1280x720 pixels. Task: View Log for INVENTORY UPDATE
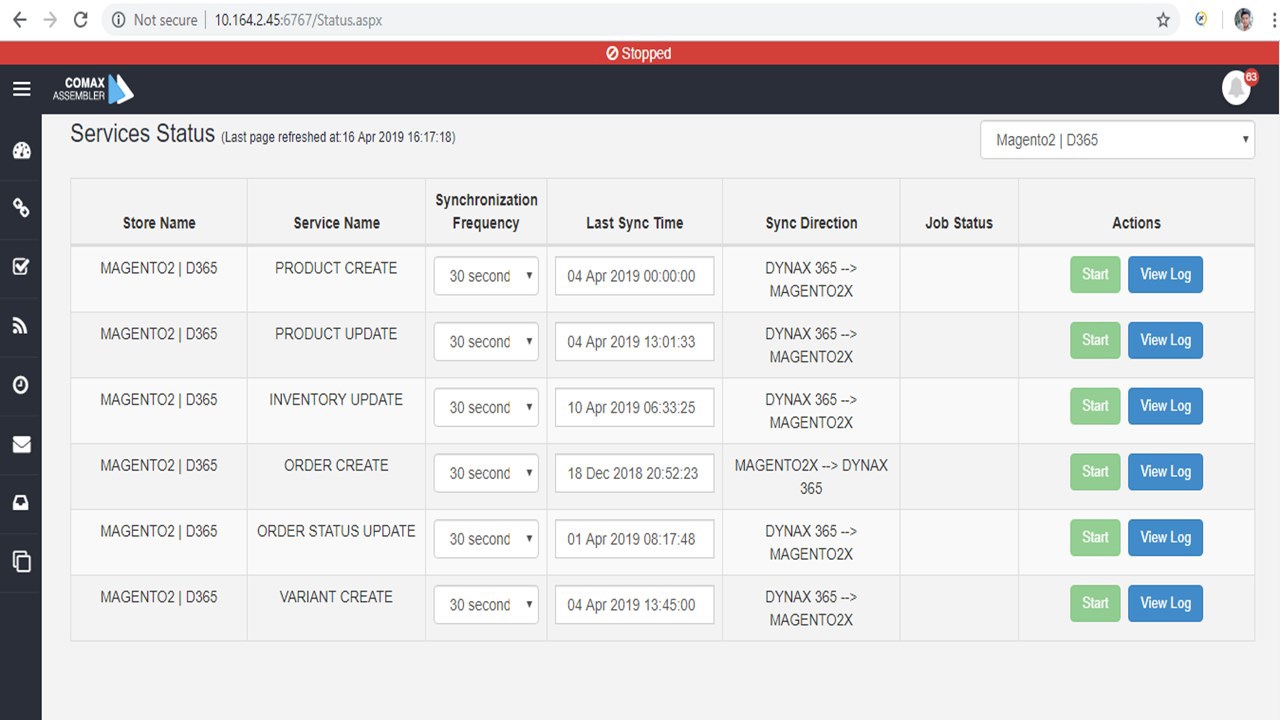tap(1166, 406)
